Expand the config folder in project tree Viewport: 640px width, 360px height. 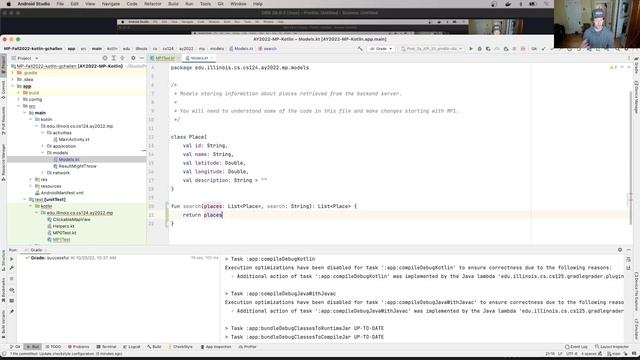tap(18, 100)
